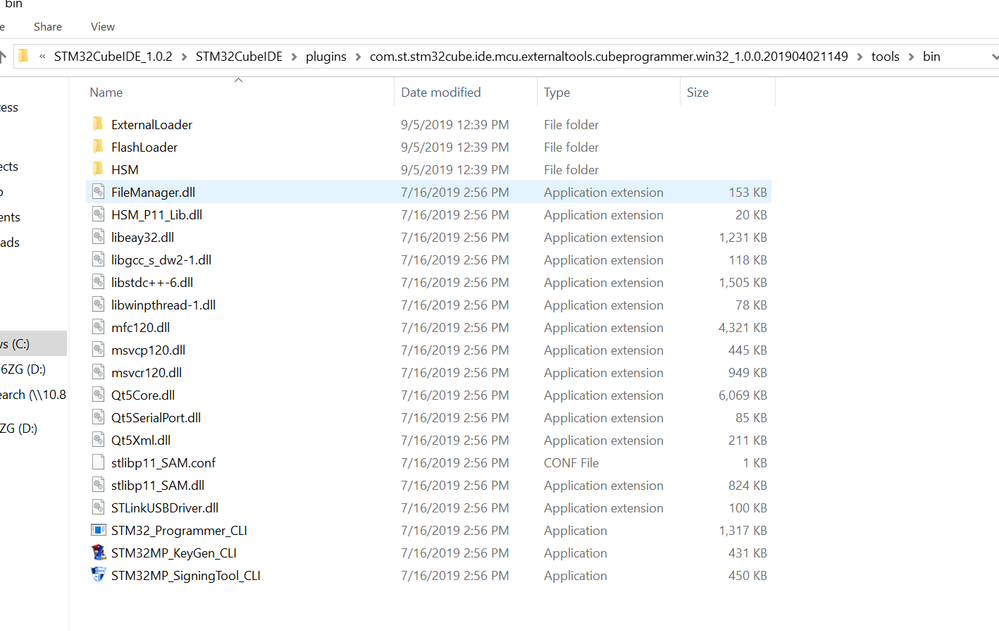Select STM32MP_KeyGen_CLI by its name

tap(174, 553)
